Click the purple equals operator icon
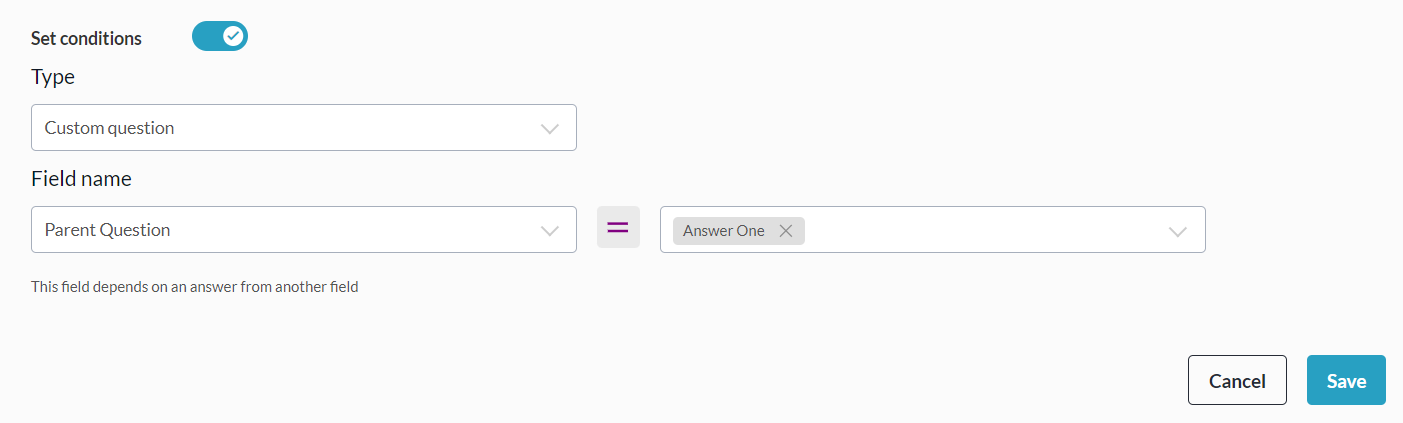Image resolution: width=1403 pixels, height=423 pixels. pos(618,228)
